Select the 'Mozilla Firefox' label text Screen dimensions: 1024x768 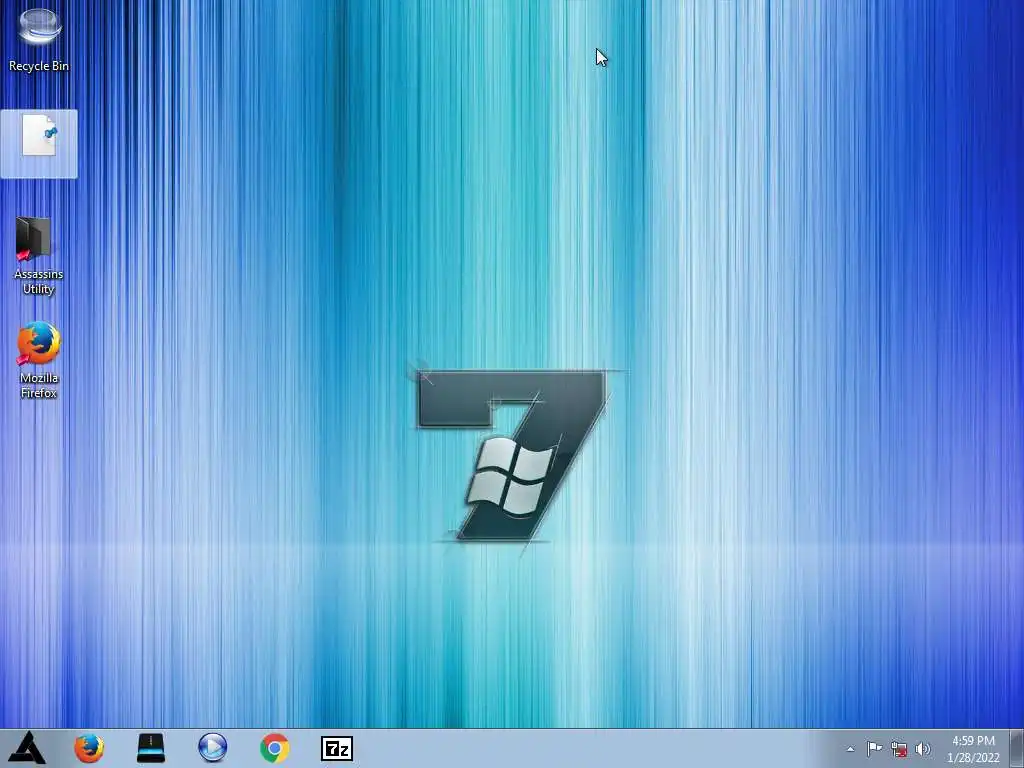click(39, 385)
